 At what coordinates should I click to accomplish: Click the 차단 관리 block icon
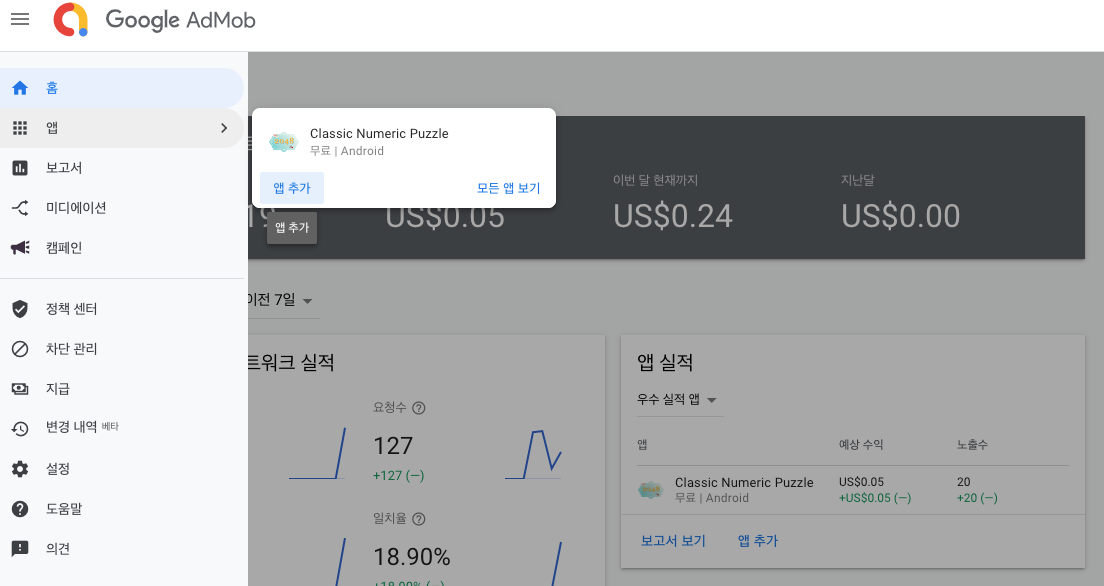pos(20,349)
